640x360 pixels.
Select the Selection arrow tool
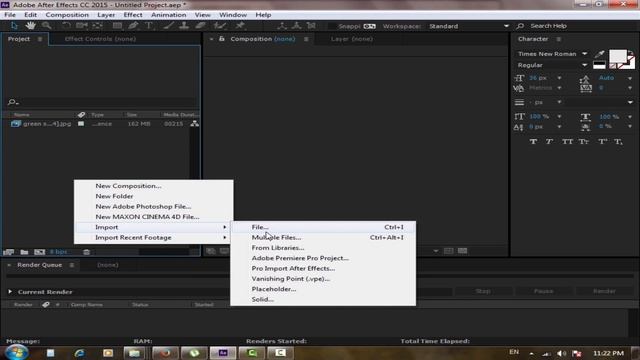coord(14,26)
